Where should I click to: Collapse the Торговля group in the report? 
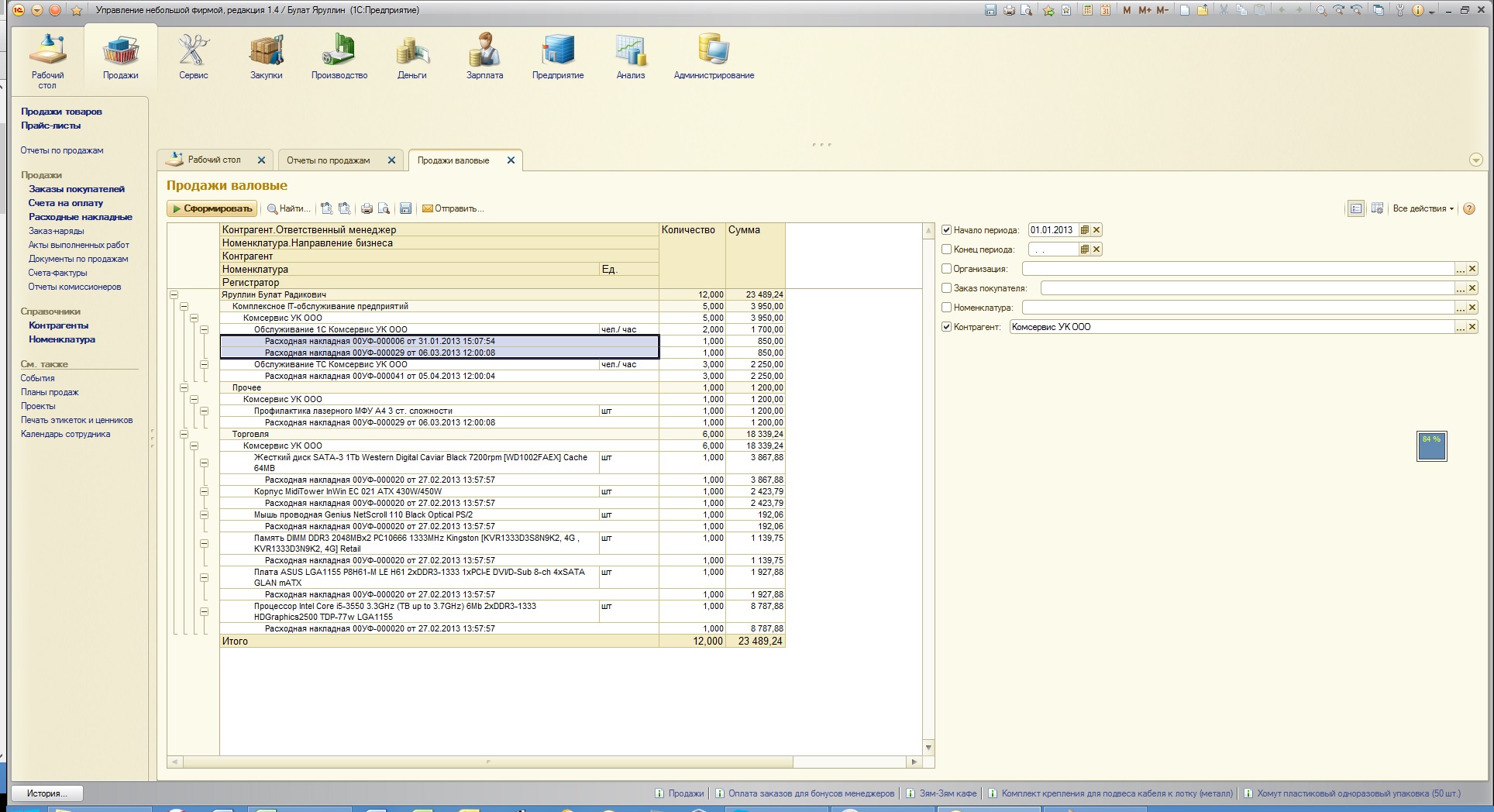tap(184, 435)
